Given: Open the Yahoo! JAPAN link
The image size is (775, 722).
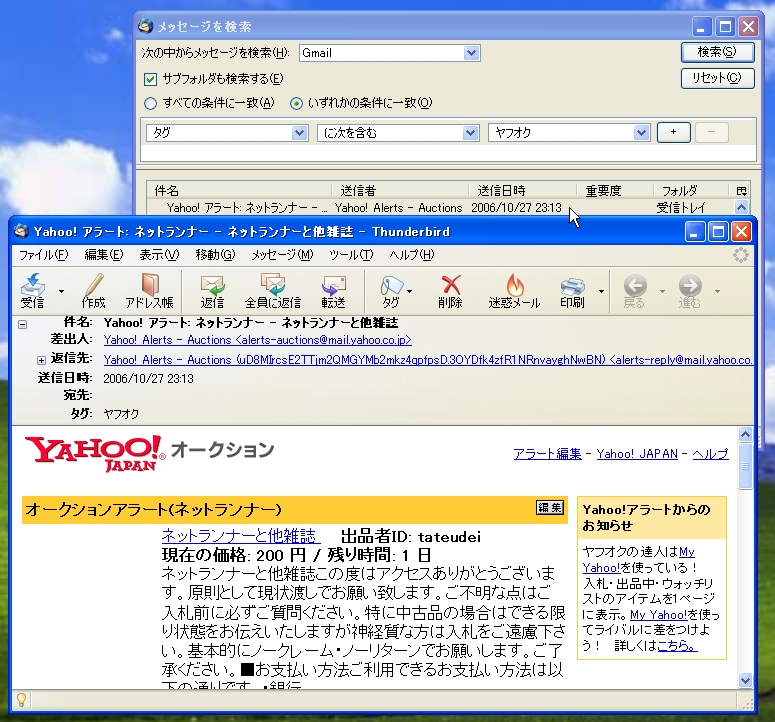Looking at the screenshot, I should [637, 454].
